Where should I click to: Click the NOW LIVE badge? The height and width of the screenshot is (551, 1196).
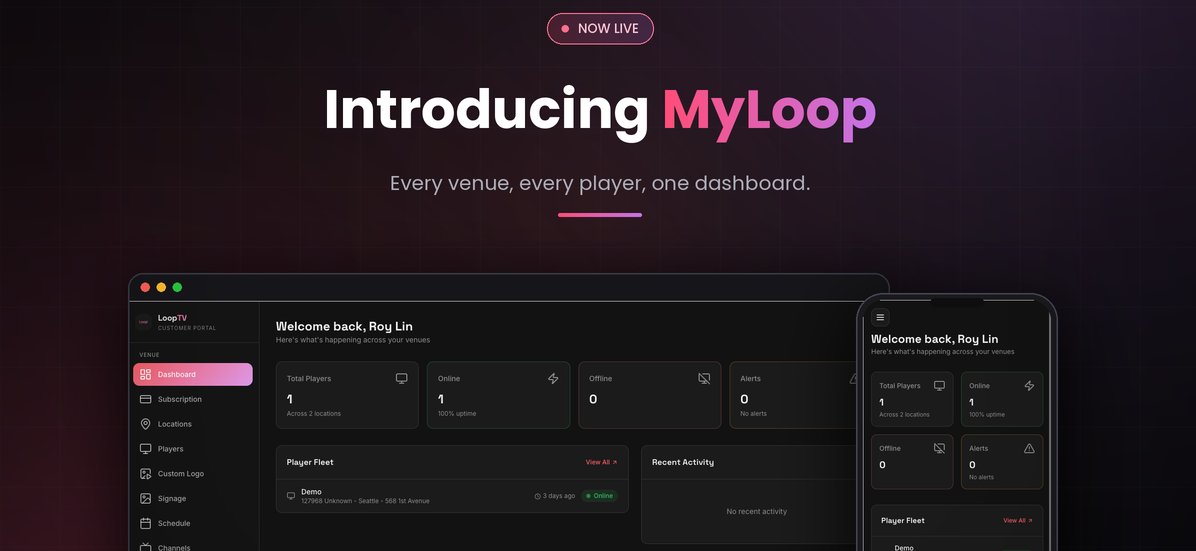click(600, 29)
